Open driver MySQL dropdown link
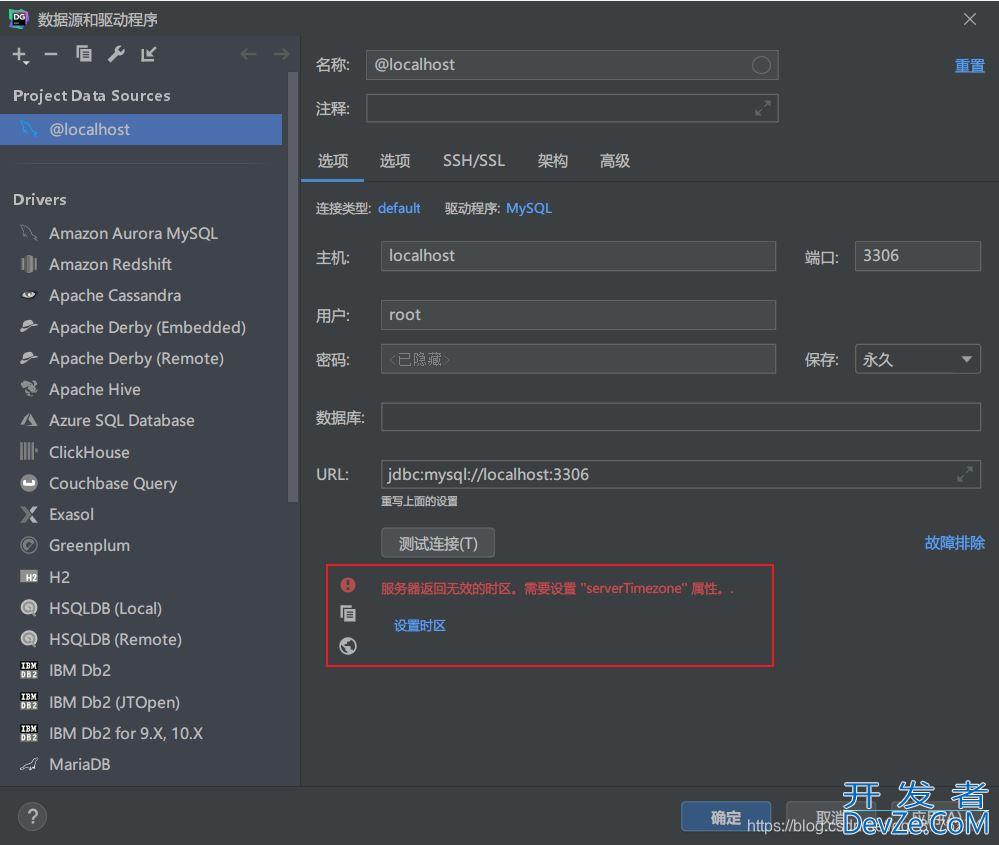 pos(529,208)
